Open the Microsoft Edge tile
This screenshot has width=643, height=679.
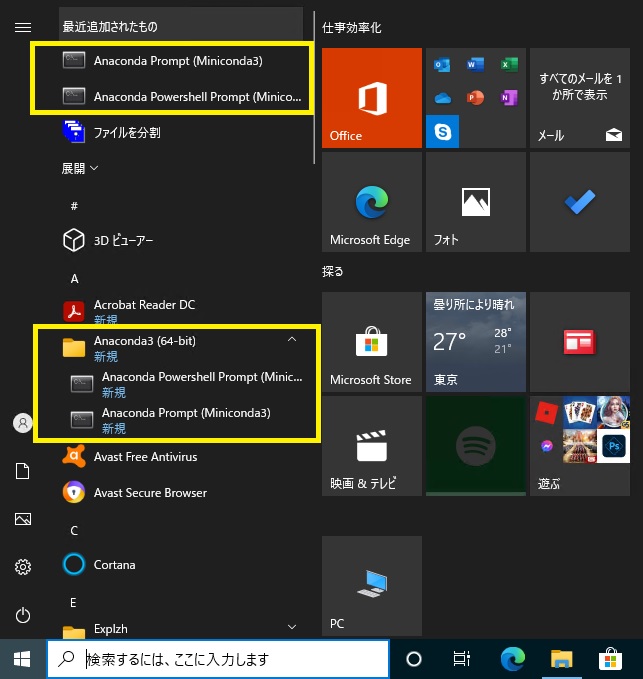point(372,202)
